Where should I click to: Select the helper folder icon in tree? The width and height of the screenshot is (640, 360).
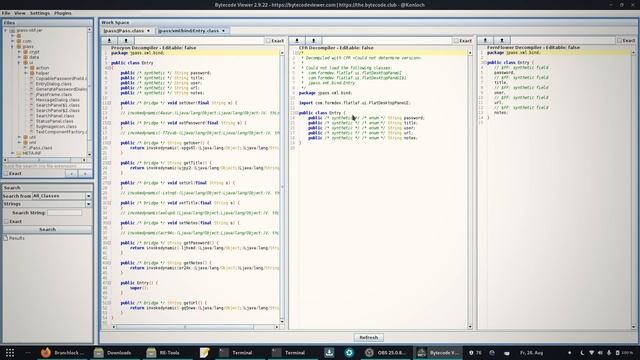32,73
